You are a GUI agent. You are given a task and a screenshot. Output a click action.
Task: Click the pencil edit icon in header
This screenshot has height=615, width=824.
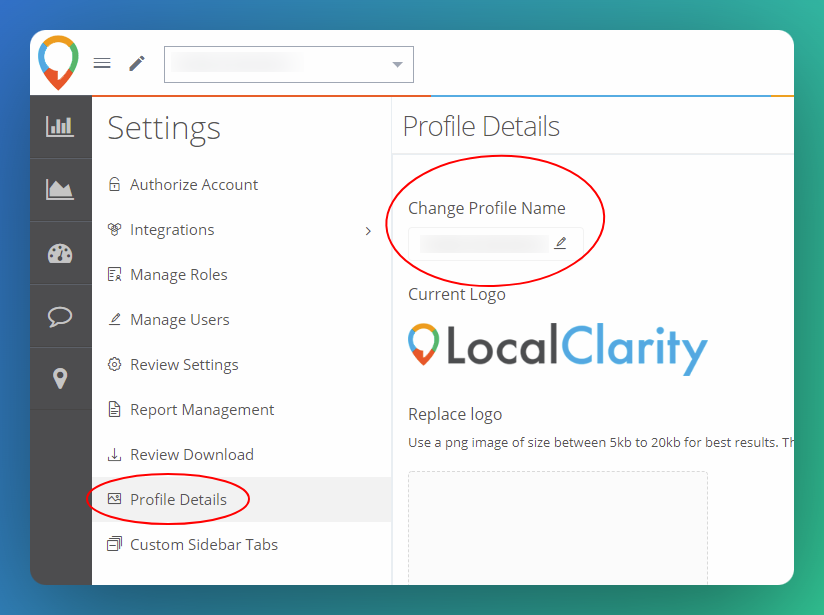[137, 64]
